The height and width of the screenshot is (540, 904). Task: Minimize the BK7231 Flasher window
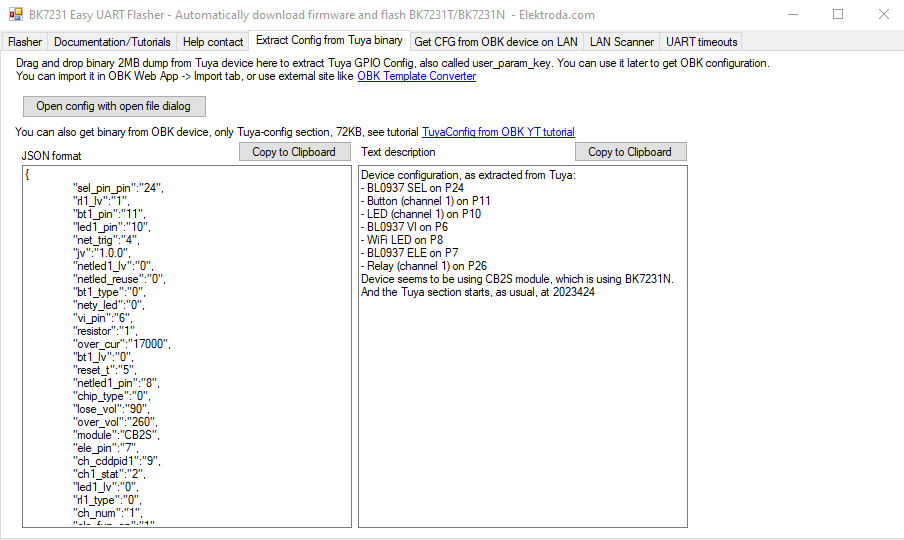coord(793,14)
